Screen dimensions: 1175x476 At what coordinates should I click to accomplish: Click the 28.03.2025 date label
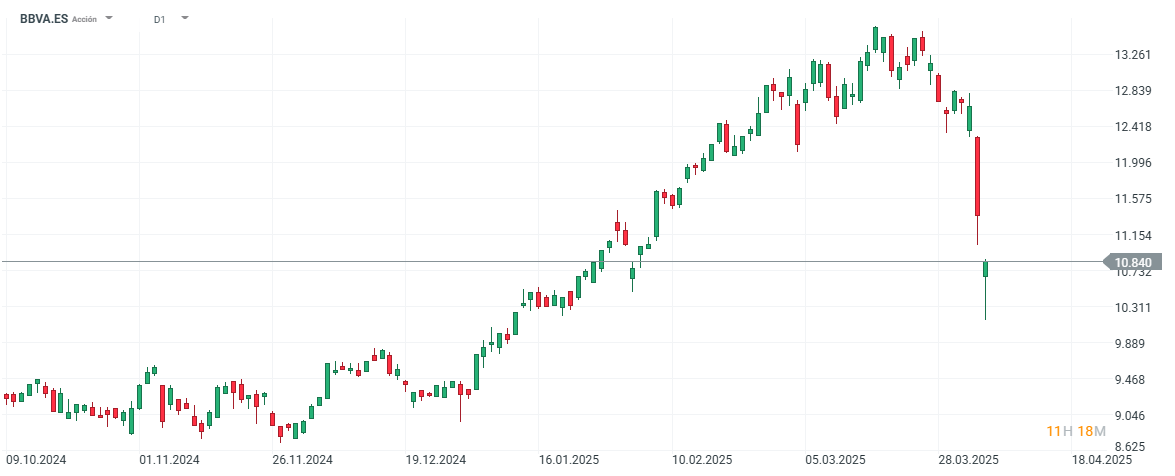(968, 459)
